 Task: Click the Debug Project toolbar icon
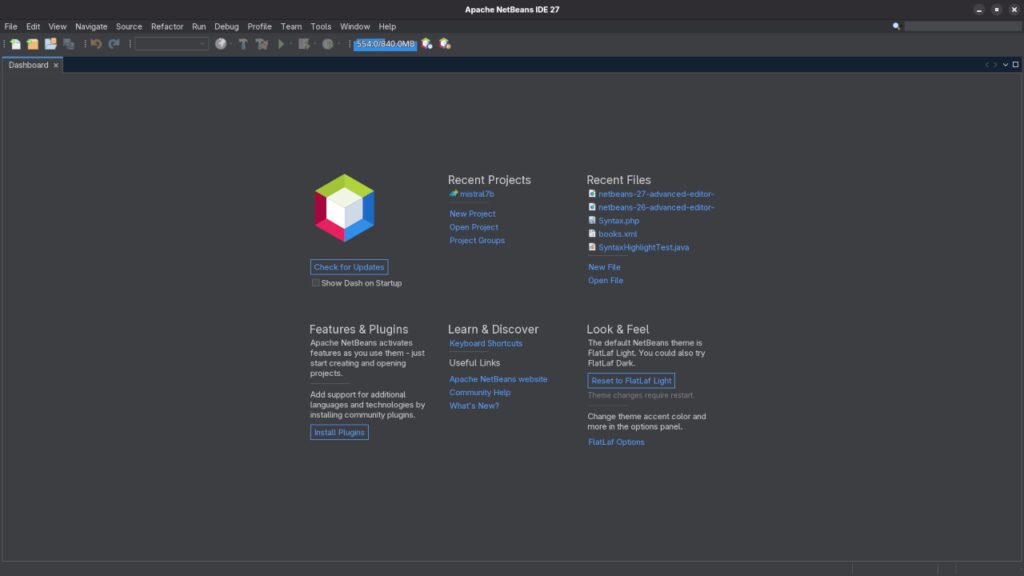(x=305, y=44)
